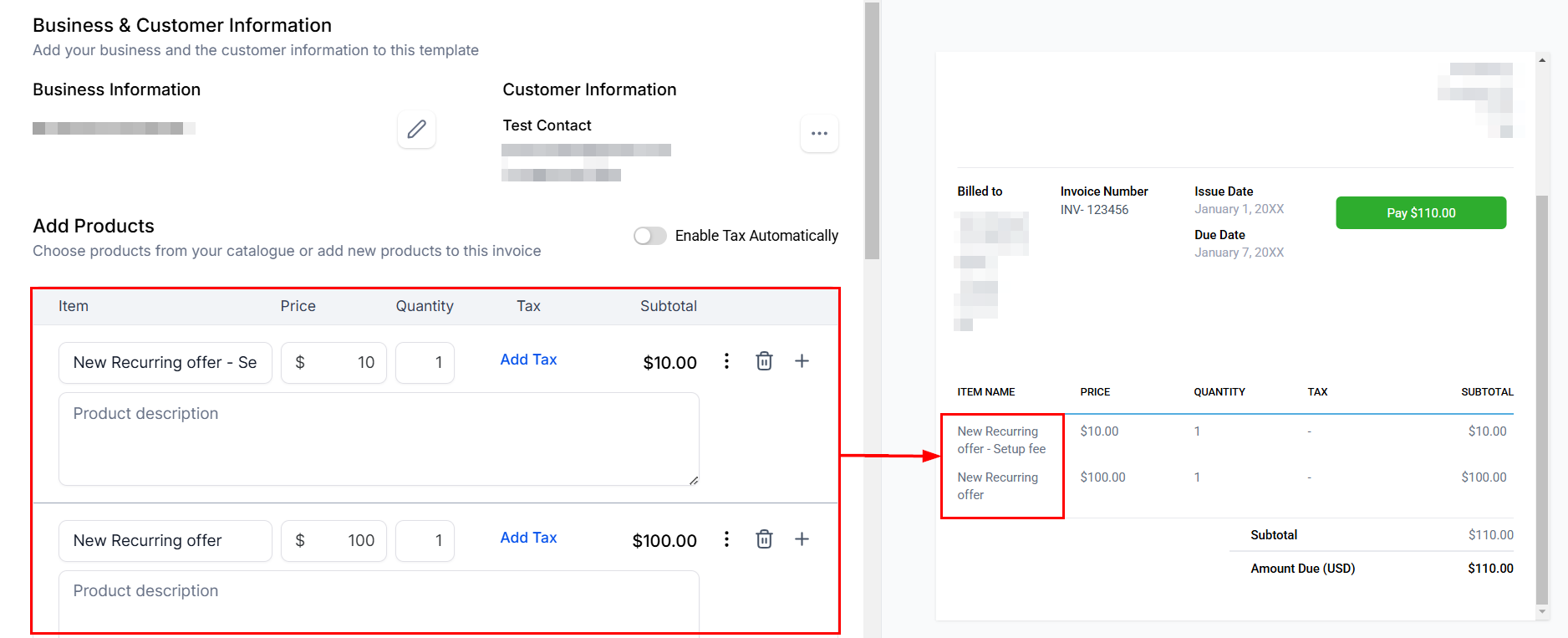
Task: Open more options for $100.00 item row
Action: 726,539
